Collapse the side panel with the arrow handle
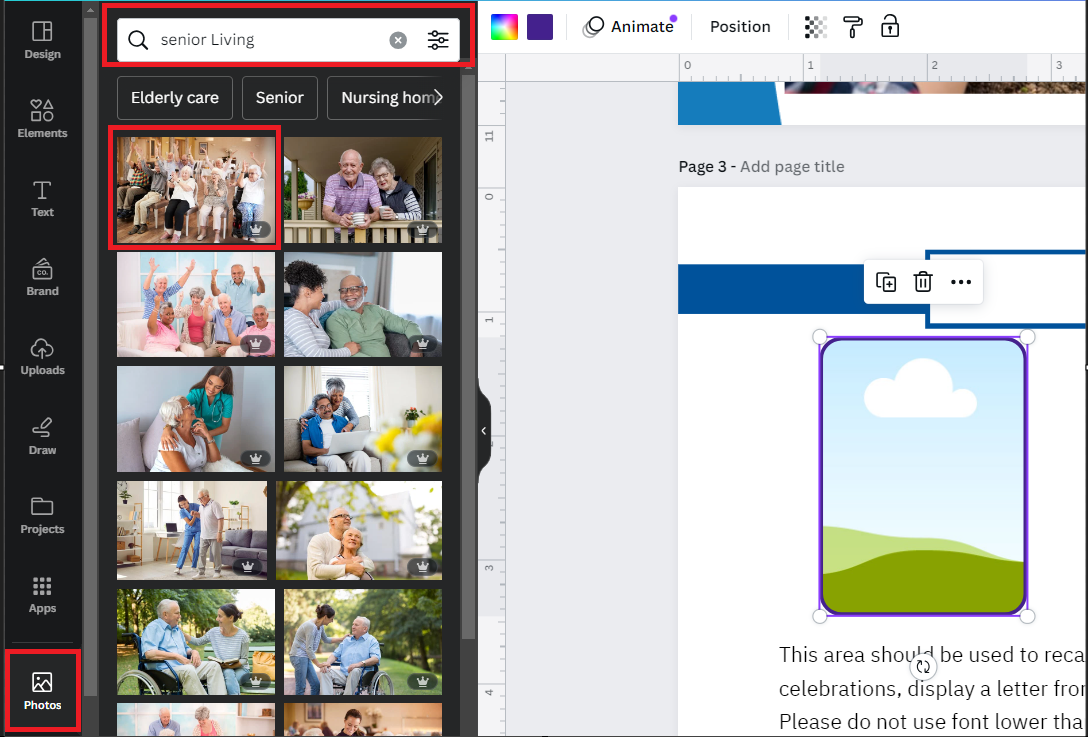 point(484,431)
